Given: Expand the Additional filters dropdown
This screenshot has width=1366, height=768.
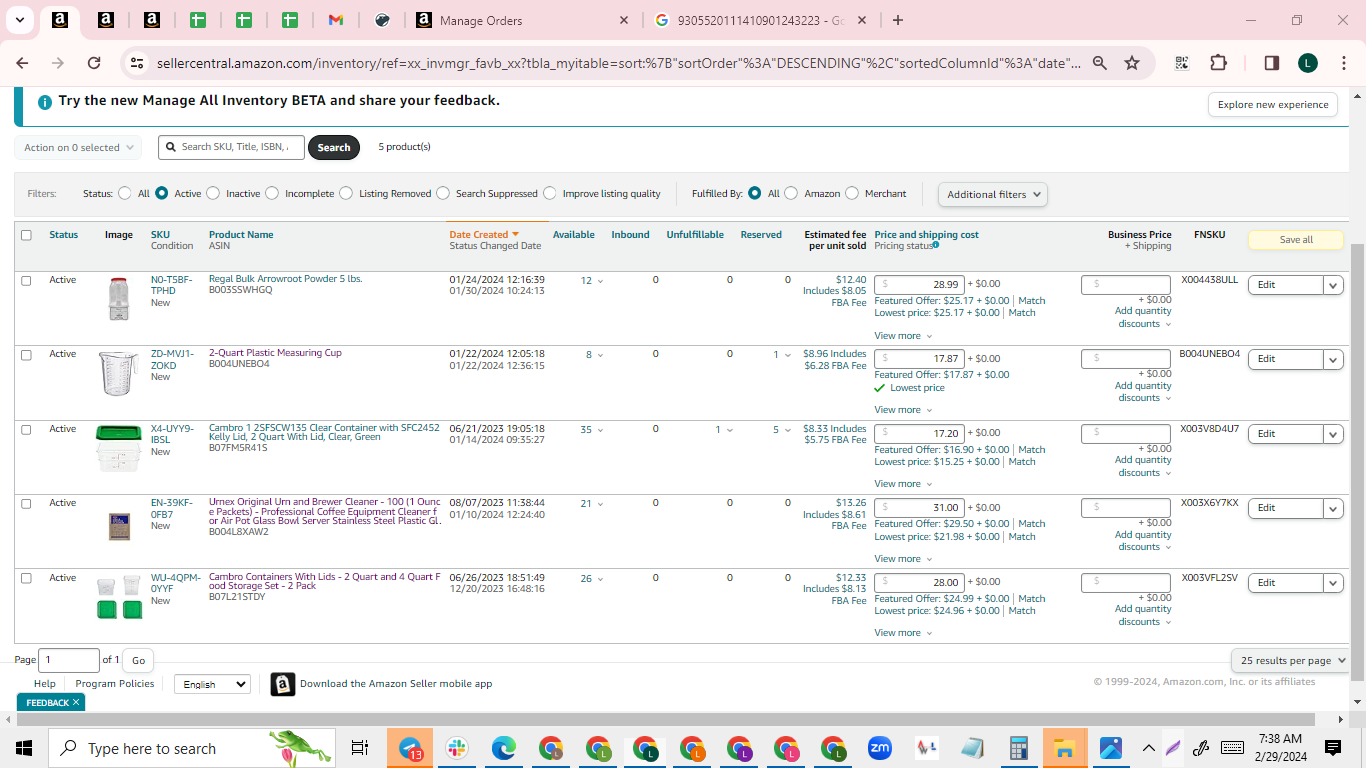Looking at the screenshot, I should click(x=993, y=194).
